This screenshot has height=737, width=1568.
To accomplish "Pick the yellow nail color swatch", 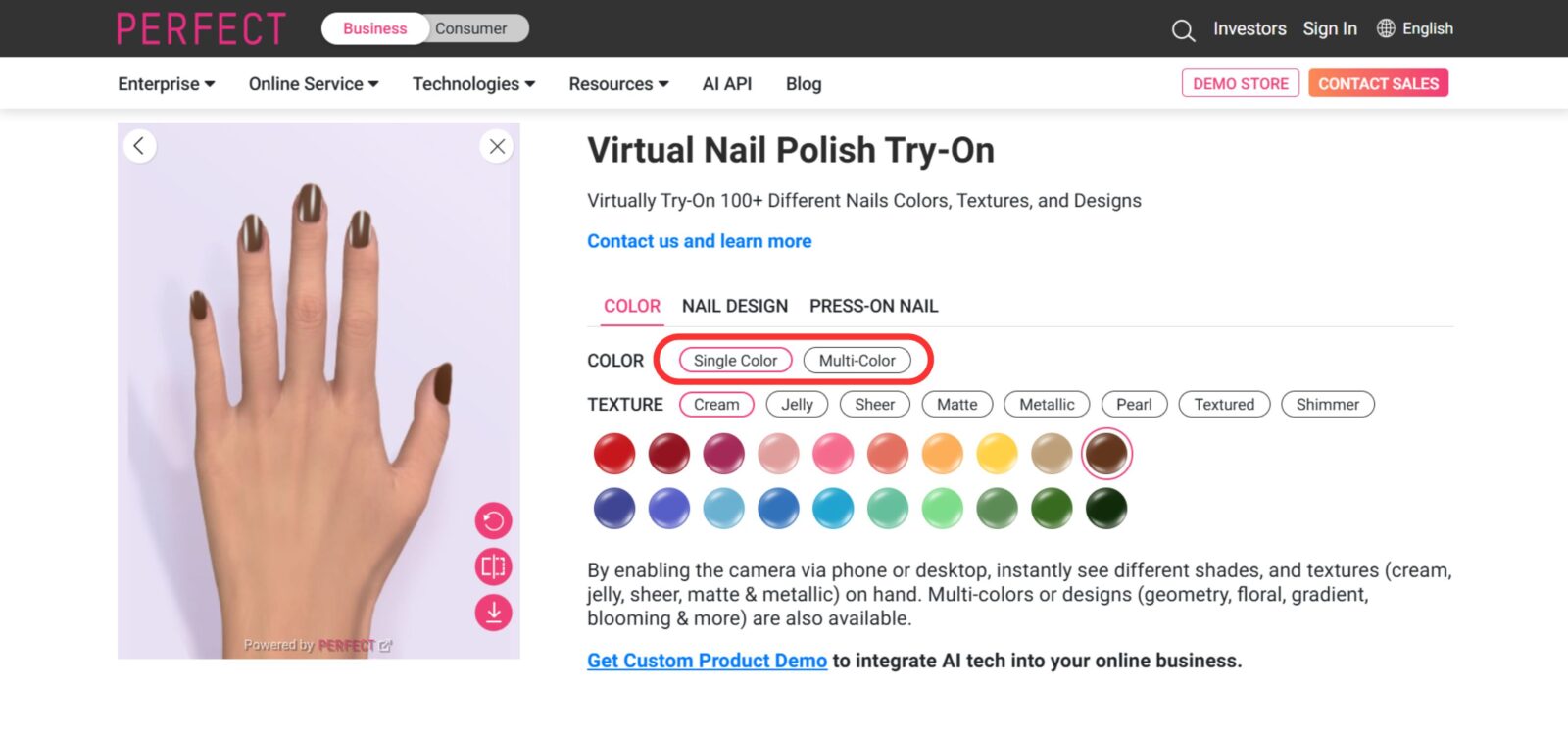I will (x=998, y=454).
